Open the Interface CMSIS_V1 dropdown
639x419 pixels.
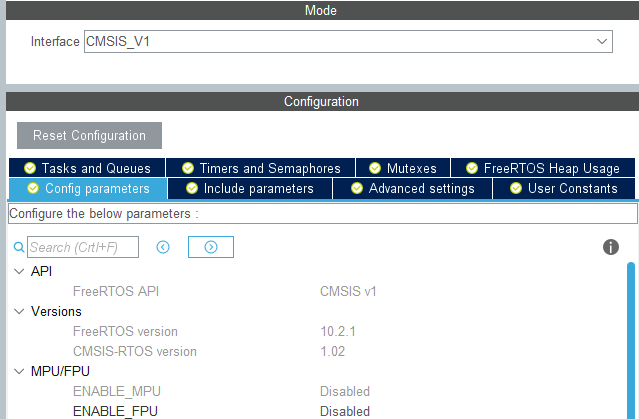348,42
